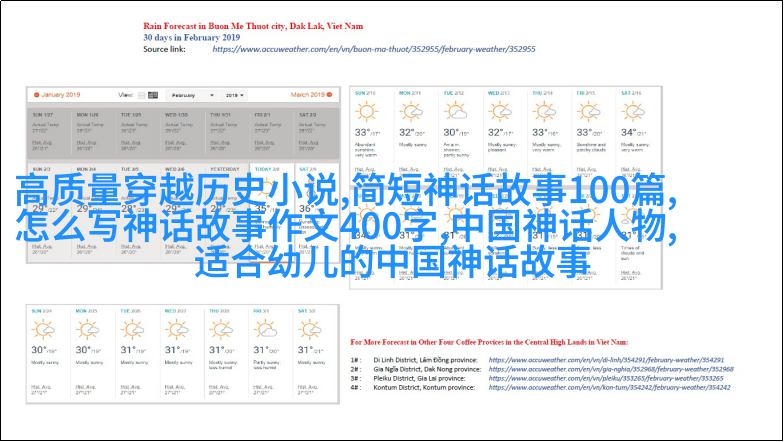Click the FRI 2/15 weather icon
Image resolution: width=784 pixels, height=442 pixels.
(x=588, y=112)
